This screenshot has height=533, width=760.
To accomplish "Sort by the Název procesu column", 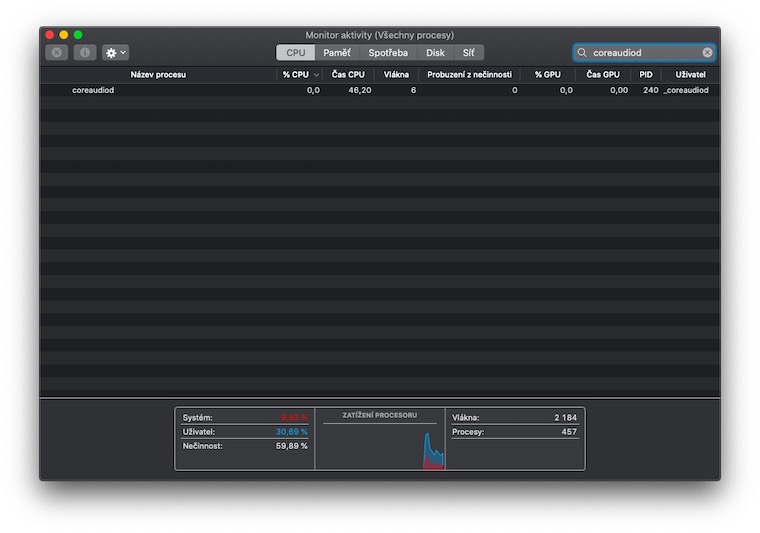I will (x=158, y=75).
